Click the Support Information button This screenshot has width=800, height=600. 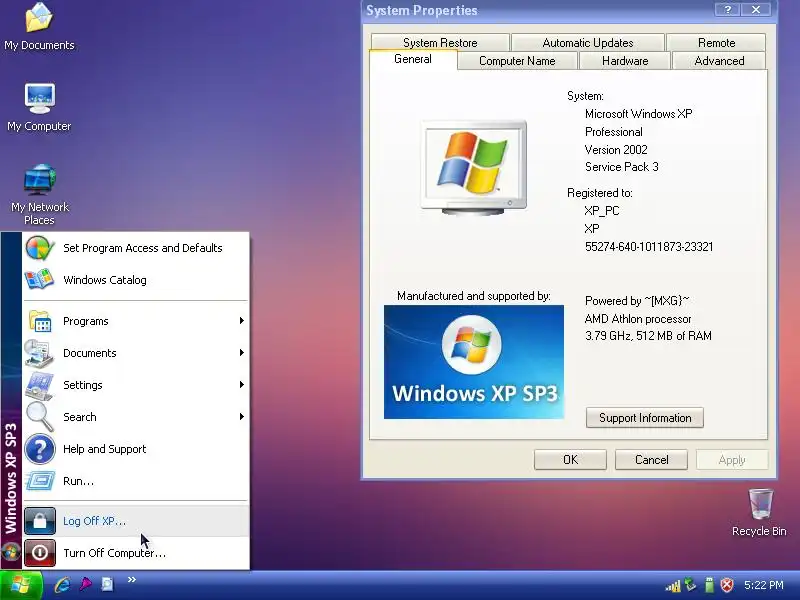click(645, 418)
